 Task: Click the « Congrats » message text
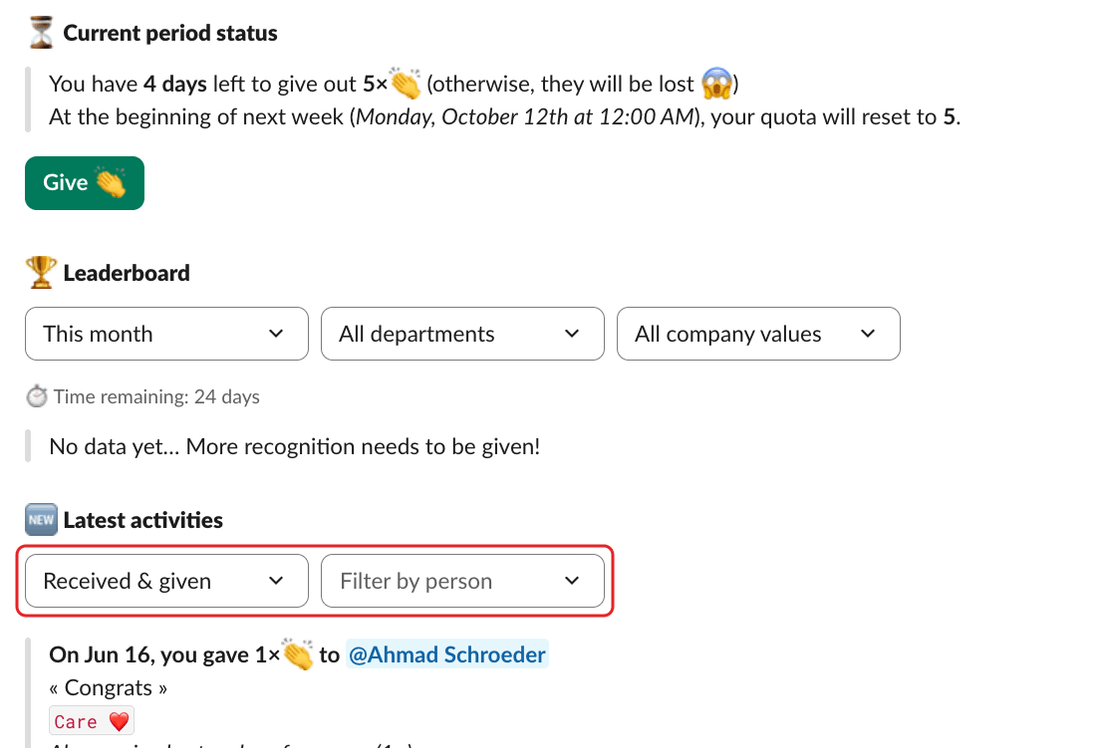pyautogui.click(x=108, y=688)
